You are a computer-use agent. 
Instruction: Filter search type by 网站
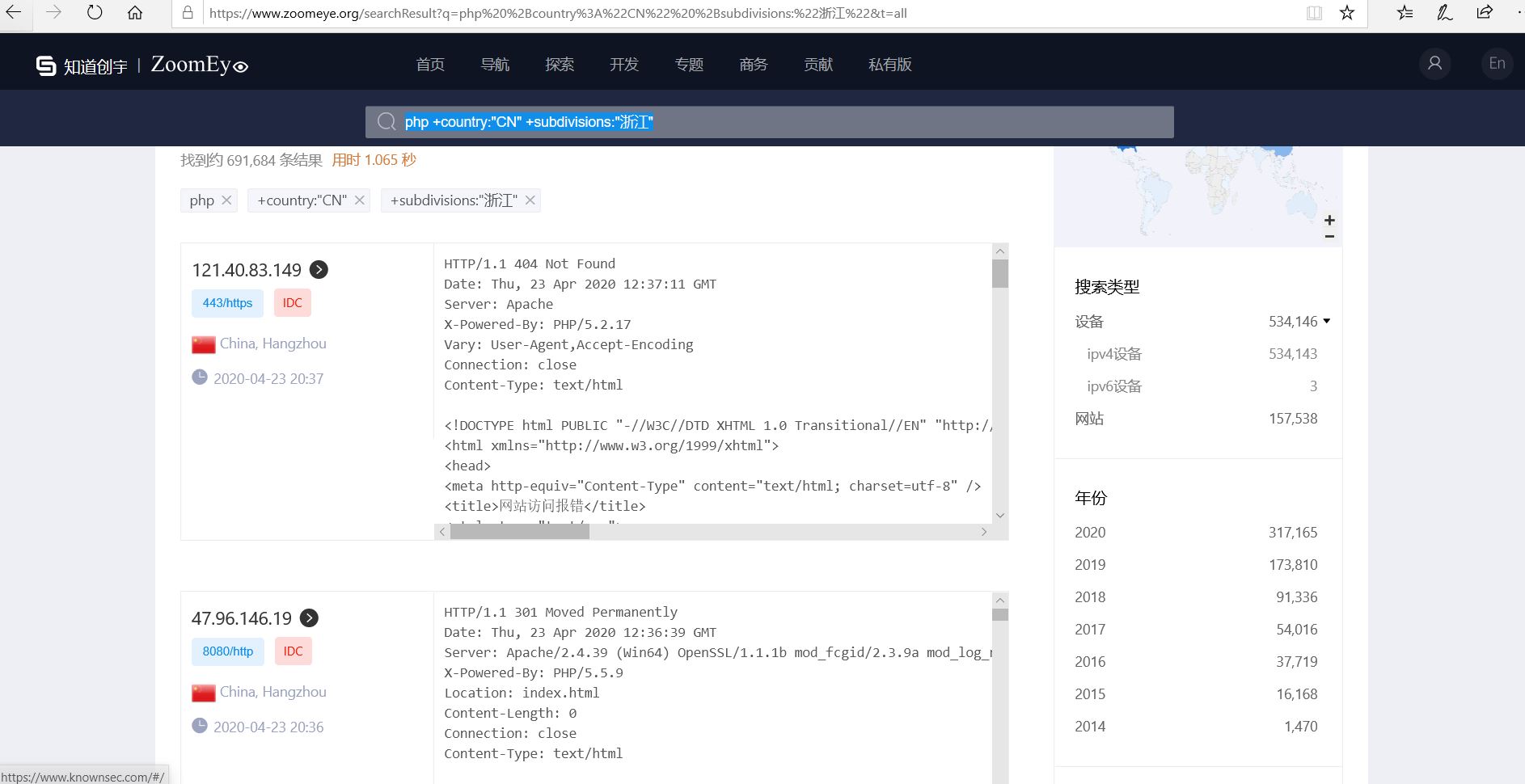1089,419
